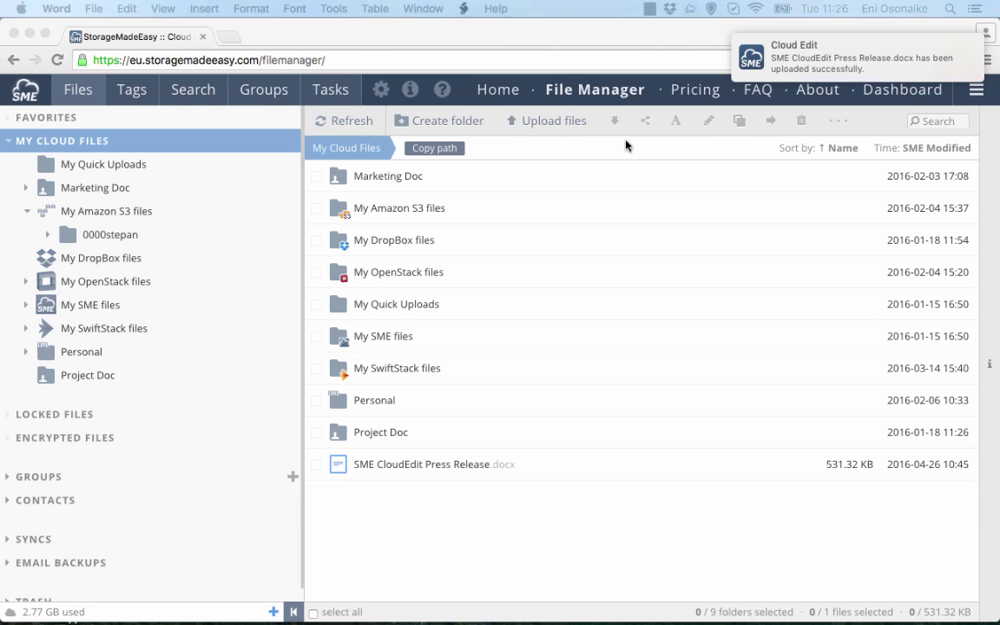
Task: Click the SwiftStack icon in sidebar tree
Action: (46, 328)
